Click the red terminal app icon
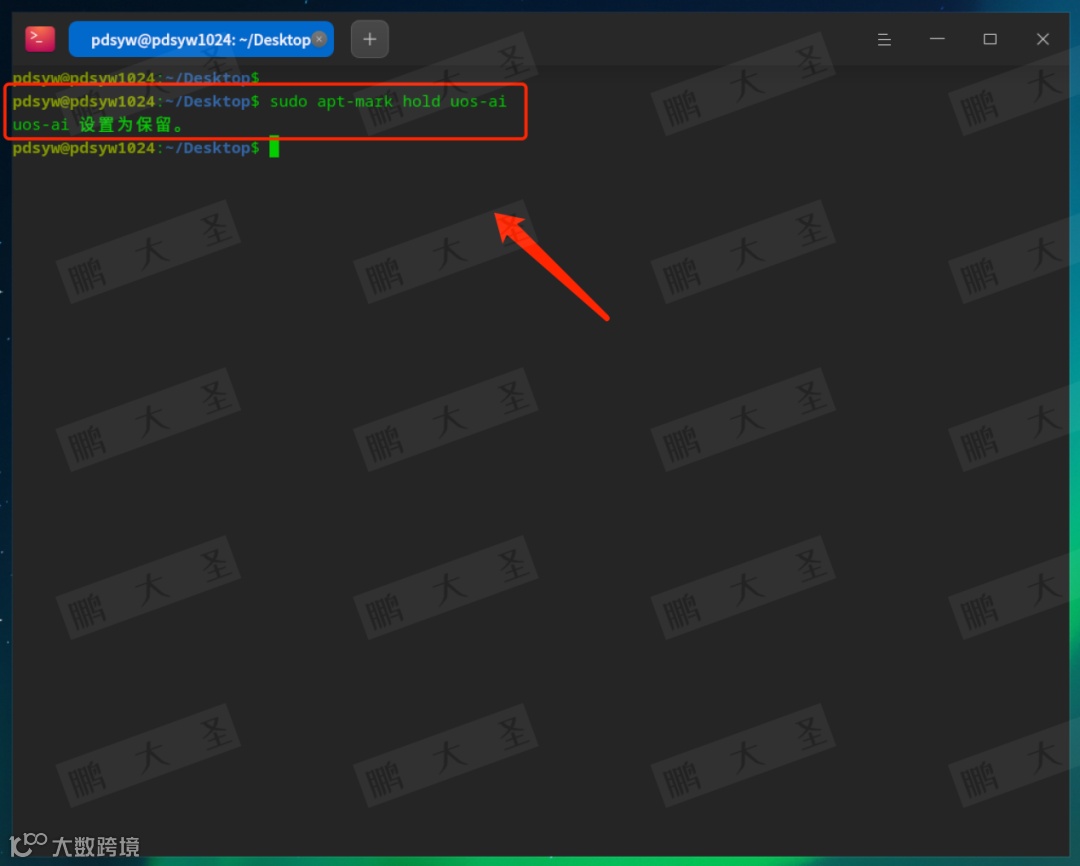 coord(40,39)
